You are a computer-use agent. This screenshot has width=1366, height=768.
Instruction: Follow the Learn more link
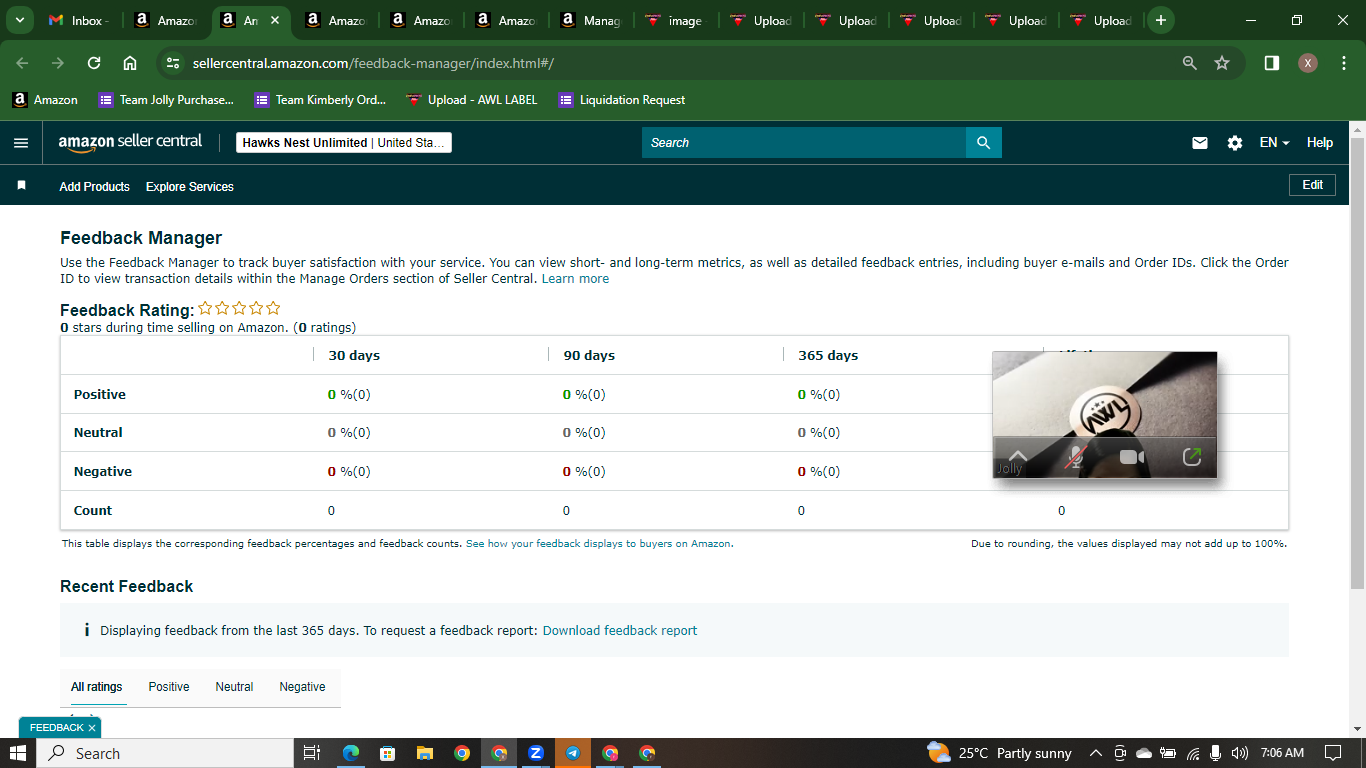[575, 279]
